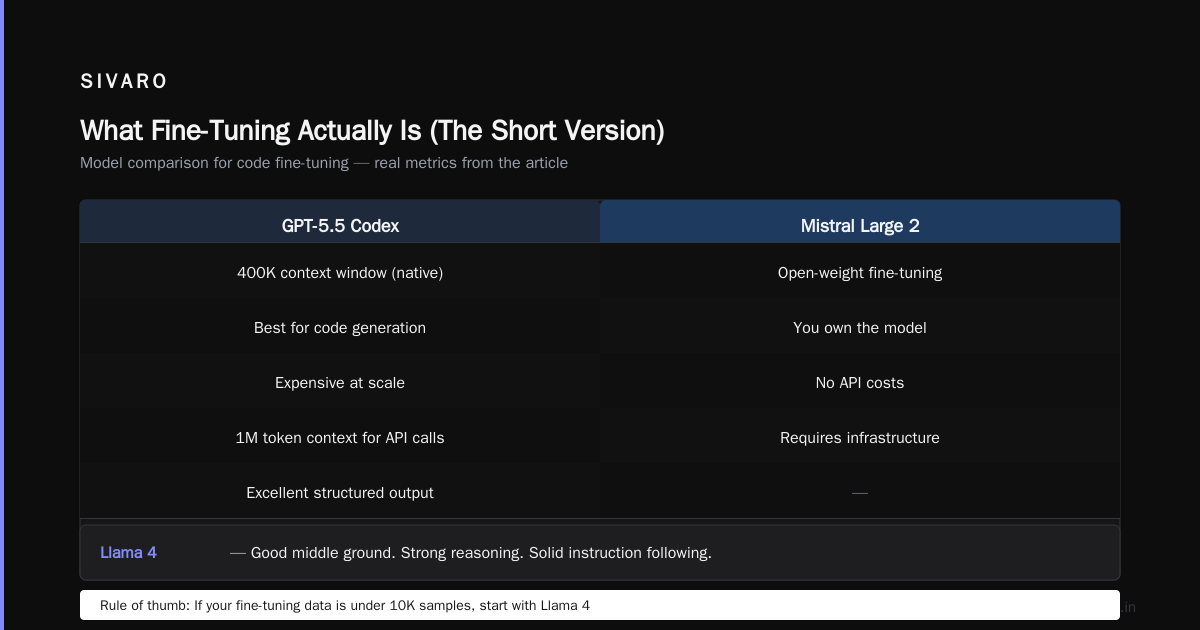Screen dimensions: 1200x630
Task: Click the 'Model comparison for code fine-tuning' subtitle
Action: pos(324,163)
